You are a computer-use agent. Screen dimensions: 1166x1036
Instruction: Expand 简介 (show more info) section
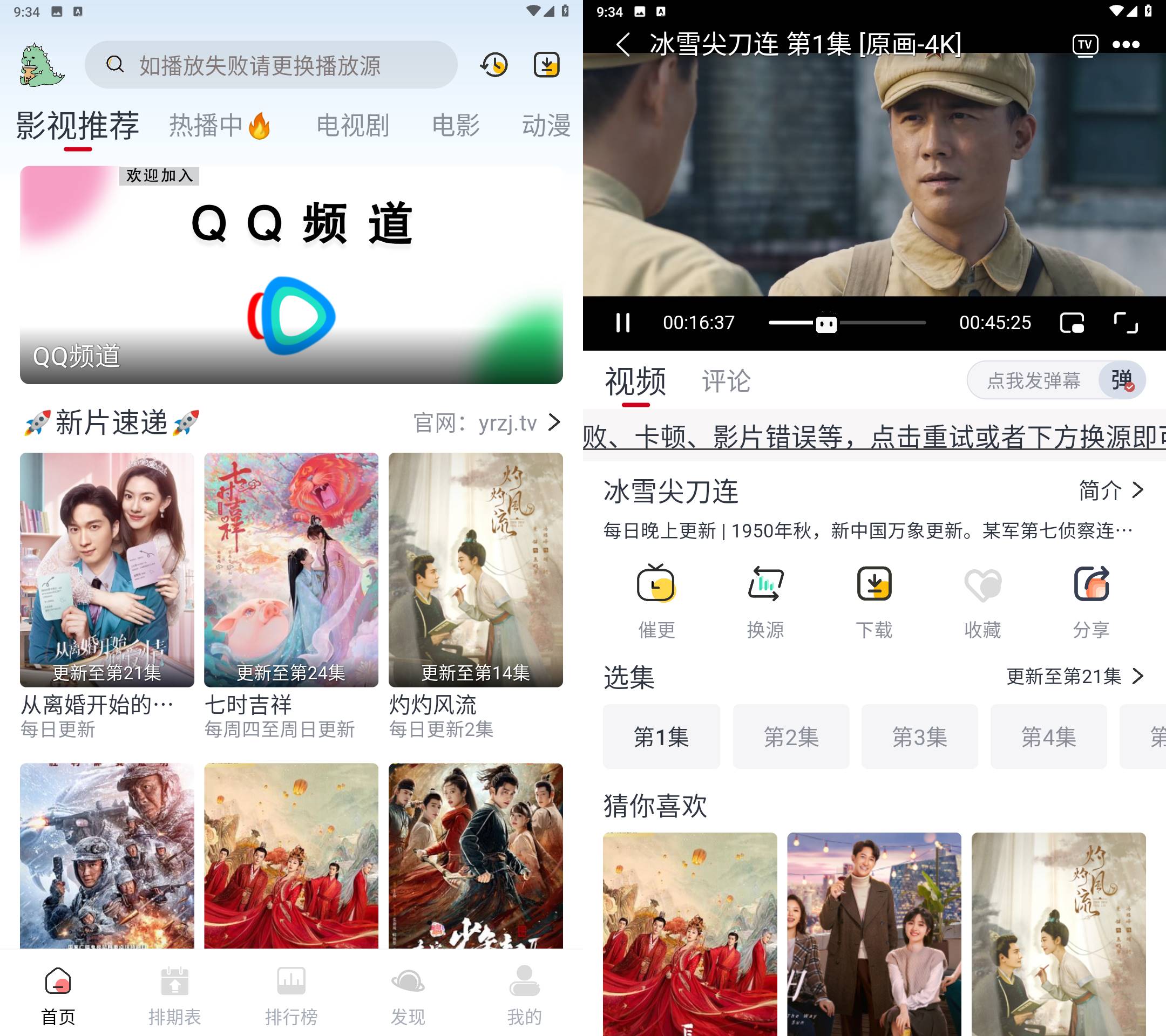(x=1113, y=491)
